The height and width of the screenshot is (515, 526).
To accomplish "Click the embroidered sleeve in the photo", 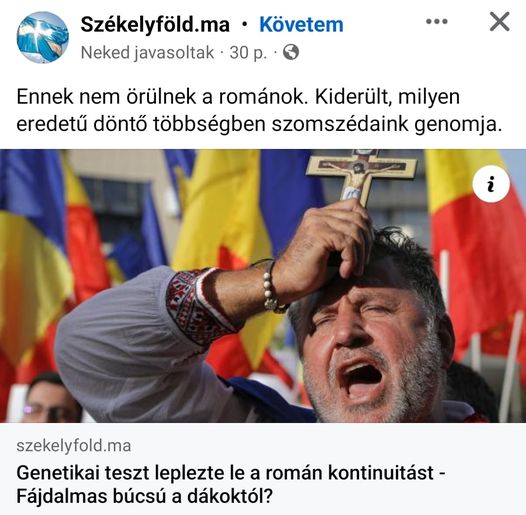I will 196,306.
